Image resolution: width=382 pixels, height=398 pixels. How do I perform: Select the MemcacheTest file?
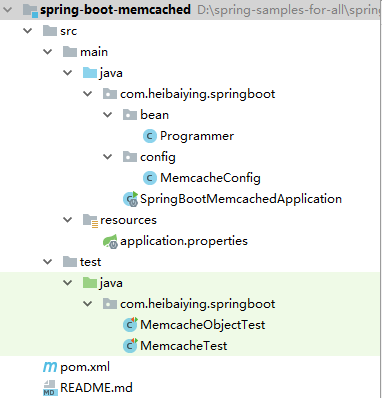(184, 346)
